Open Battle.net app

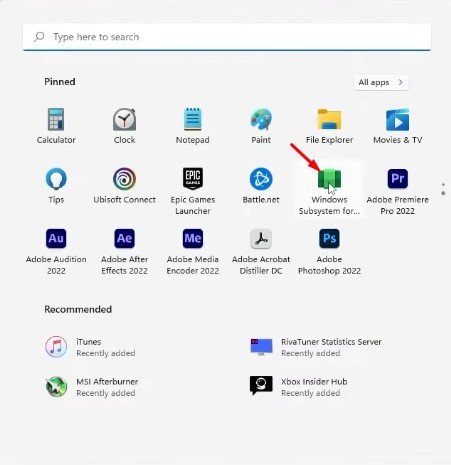261,186
